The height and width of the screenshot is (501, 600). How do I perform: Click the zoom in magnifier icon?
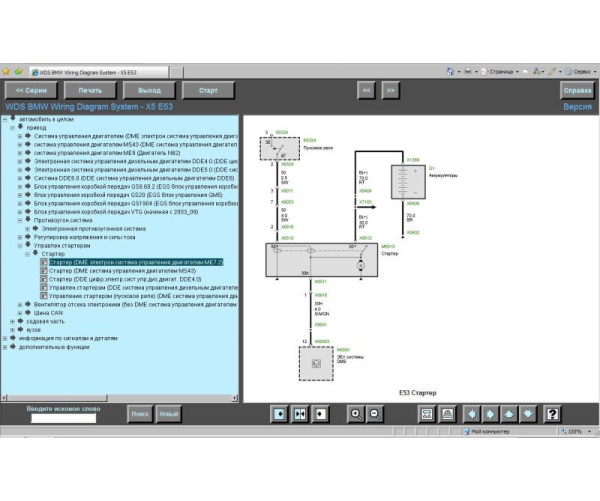pos(356,413)
